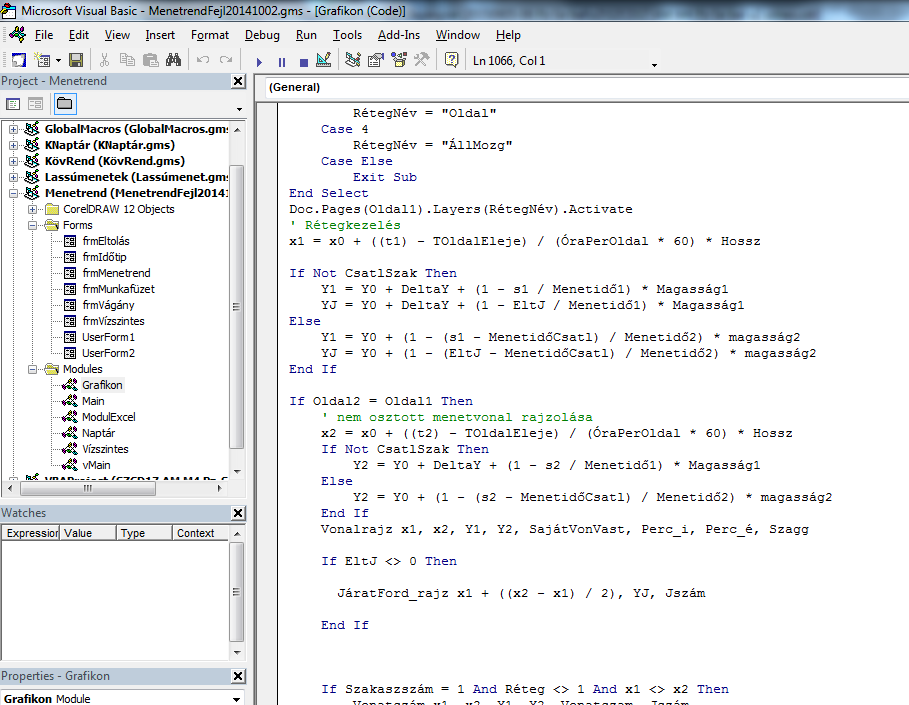Save the project with the floppy disk icon

[76, 60]
